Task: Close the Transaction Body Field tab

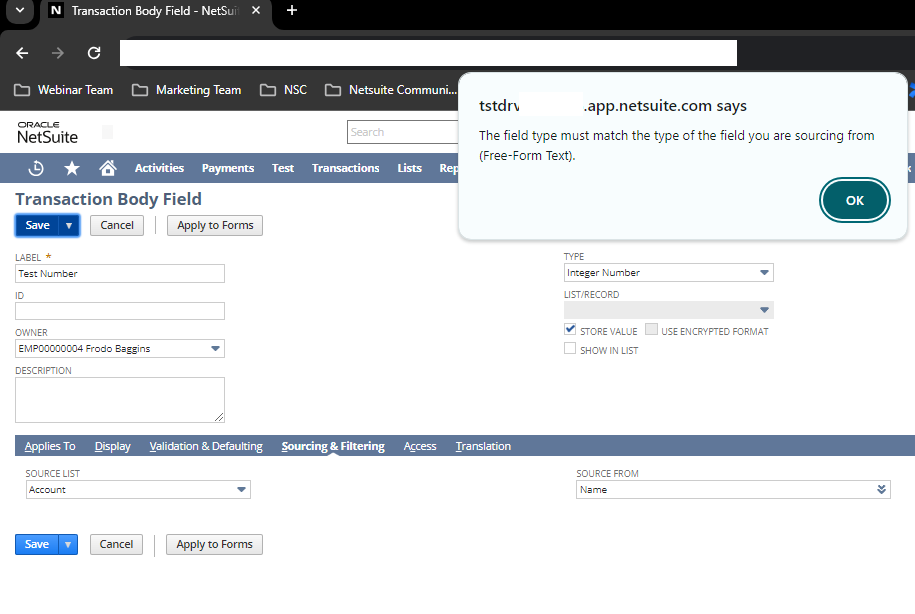Action: click(256, 11)
